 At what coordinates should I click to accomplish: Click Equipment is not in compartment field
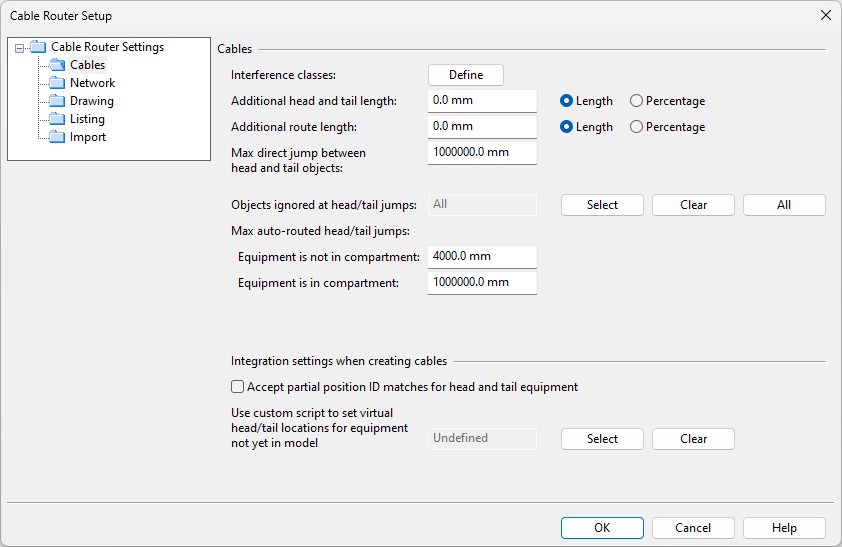[x=482, y=257]
